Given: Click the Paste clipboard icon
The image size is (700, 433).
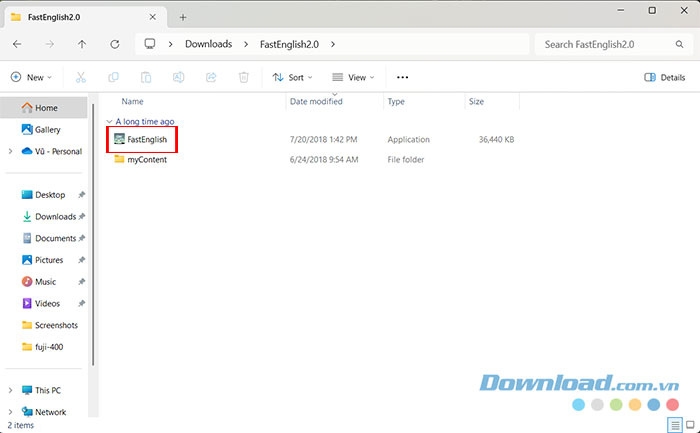Looking at the screenshot, I should [x=146, y=77].
